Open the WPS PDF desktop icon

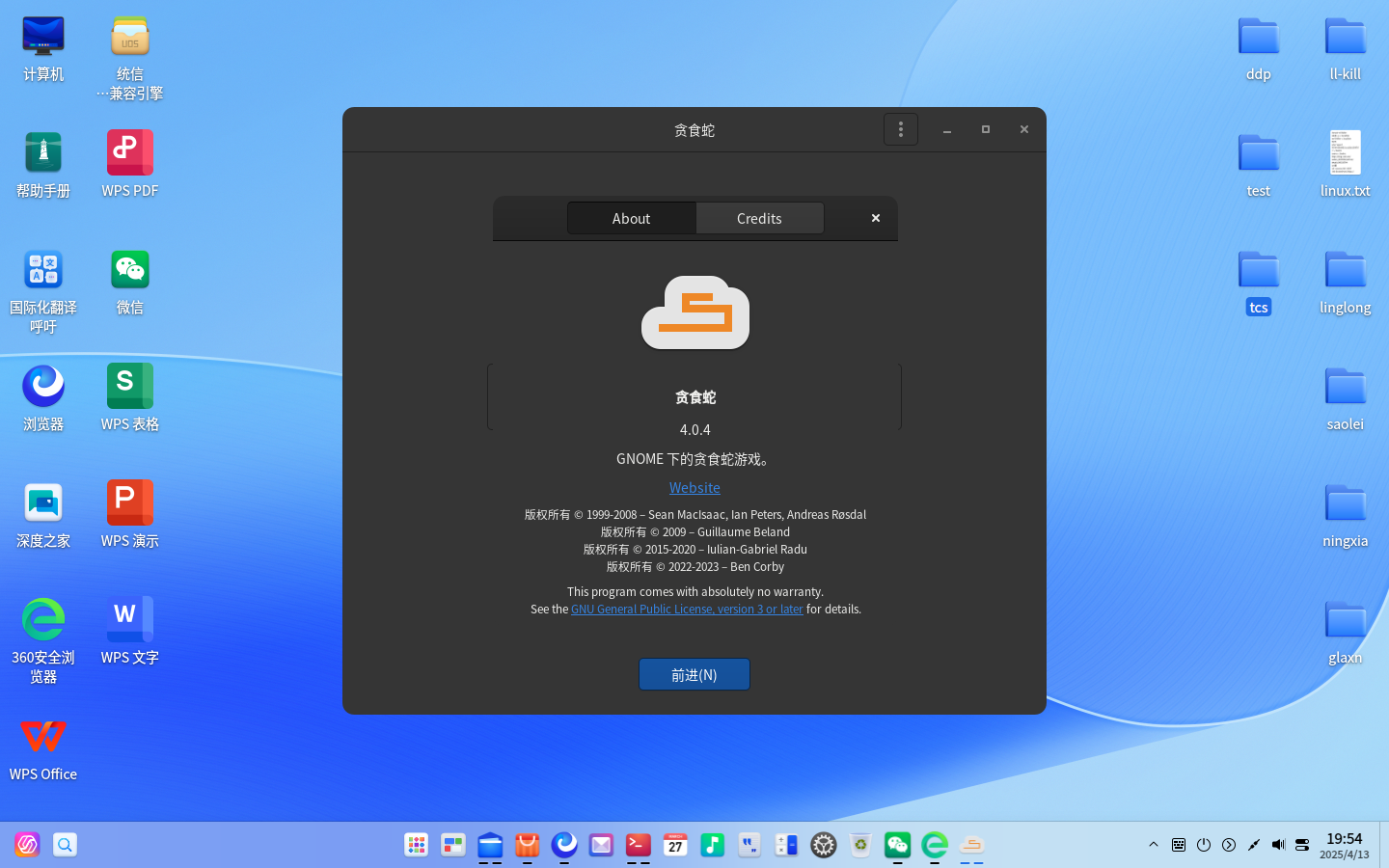point(130,165)
